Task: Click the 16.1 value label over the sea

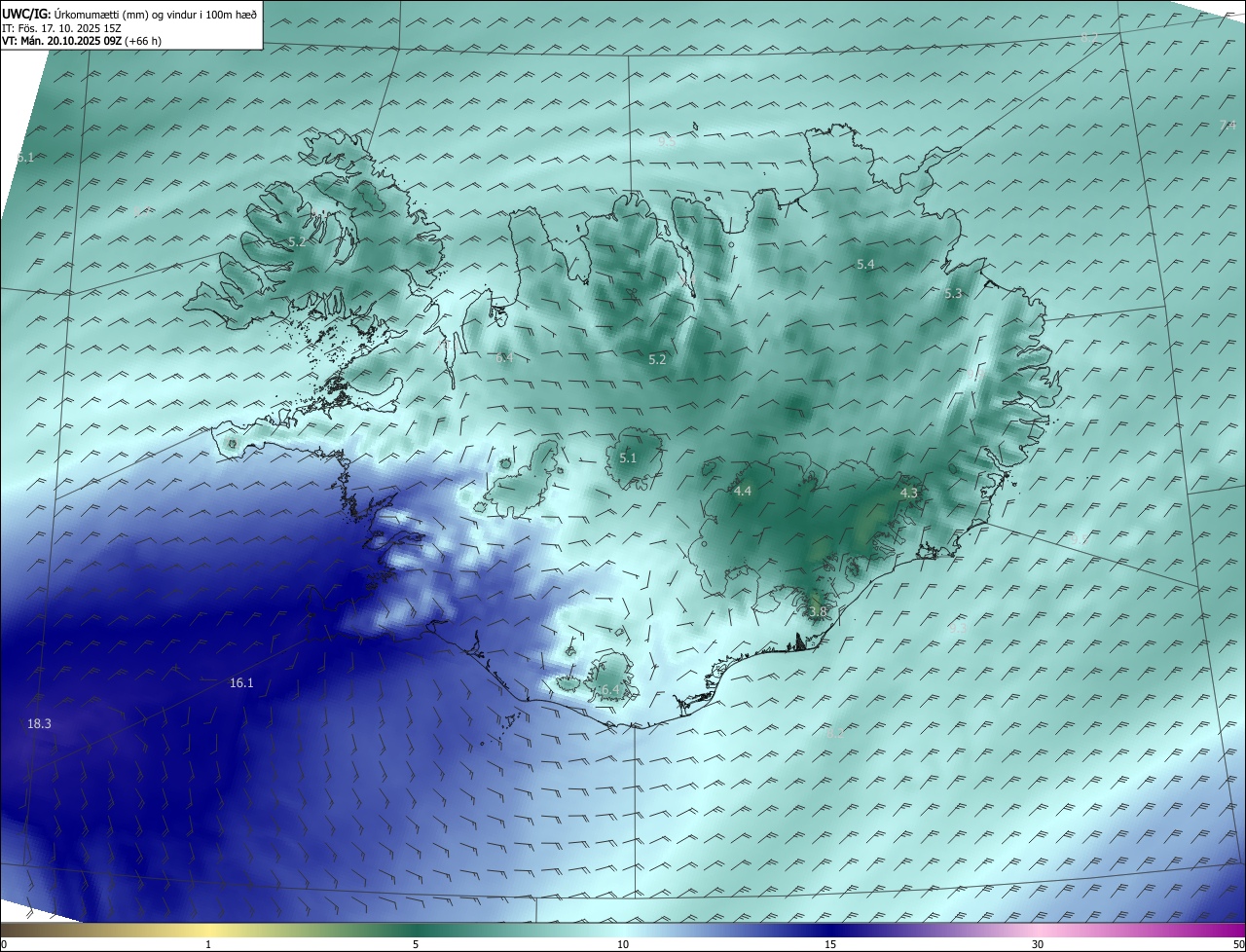Action: 241,683
